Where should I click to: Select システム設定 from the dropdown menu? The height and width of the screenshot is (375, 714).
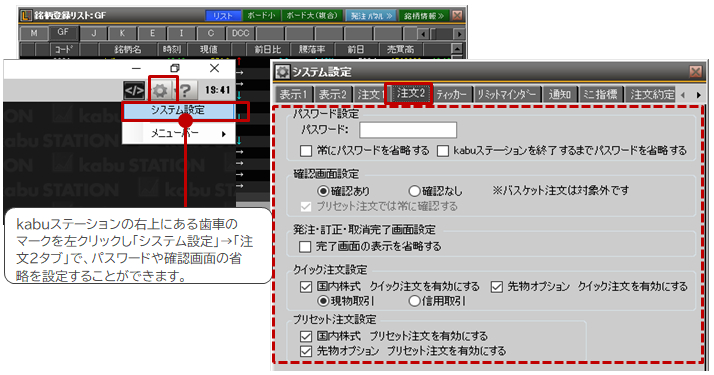coord(178,111)
